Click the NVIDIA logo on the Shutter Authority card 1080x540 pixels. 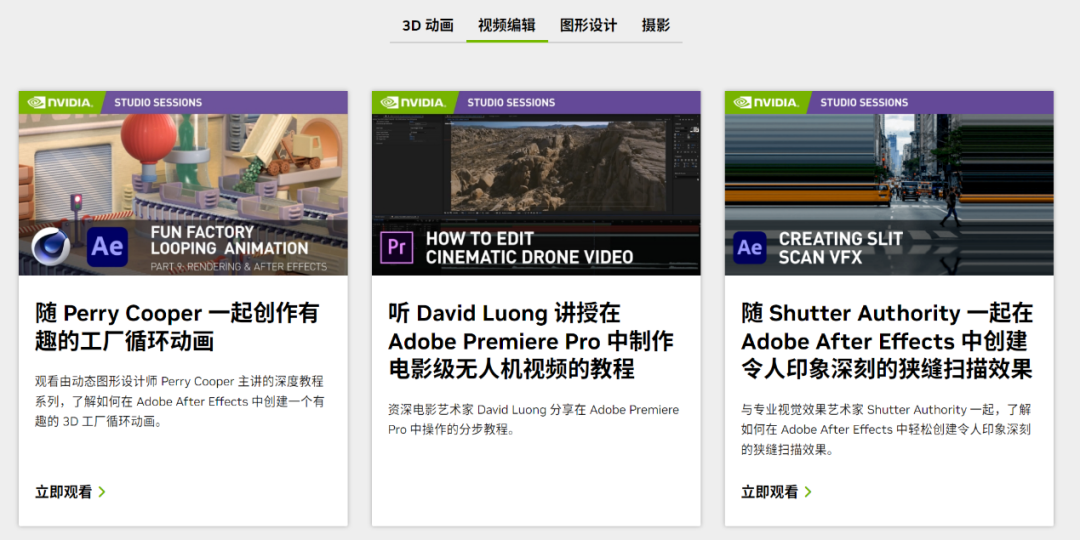click(x=765, y=103)
